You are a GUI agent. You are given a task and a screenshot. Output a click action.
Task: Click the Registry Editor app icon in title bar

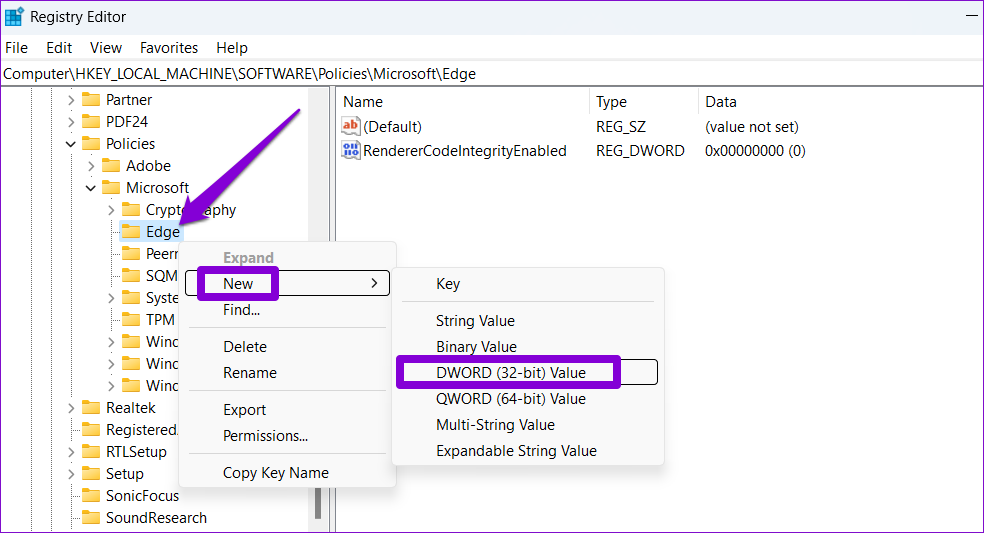(14, 17)
